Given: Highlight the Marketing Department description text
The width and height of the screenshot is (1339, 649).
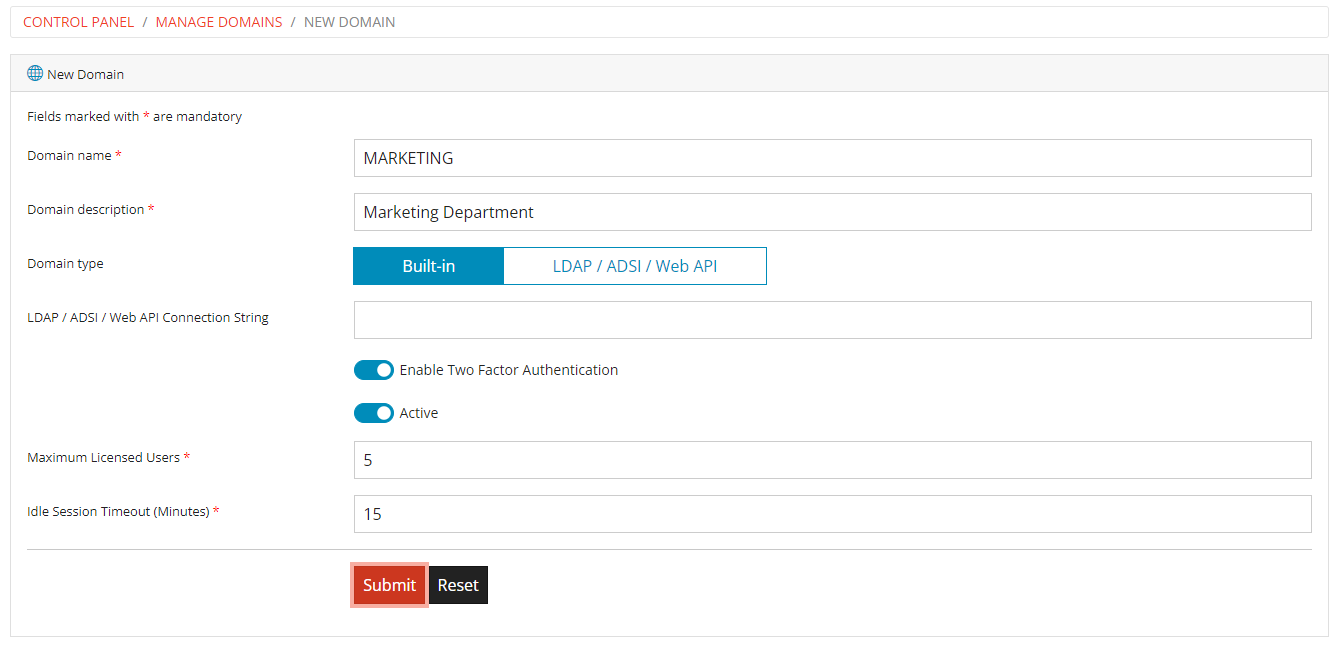Looking at the screenshot, I should click(449, 212).
